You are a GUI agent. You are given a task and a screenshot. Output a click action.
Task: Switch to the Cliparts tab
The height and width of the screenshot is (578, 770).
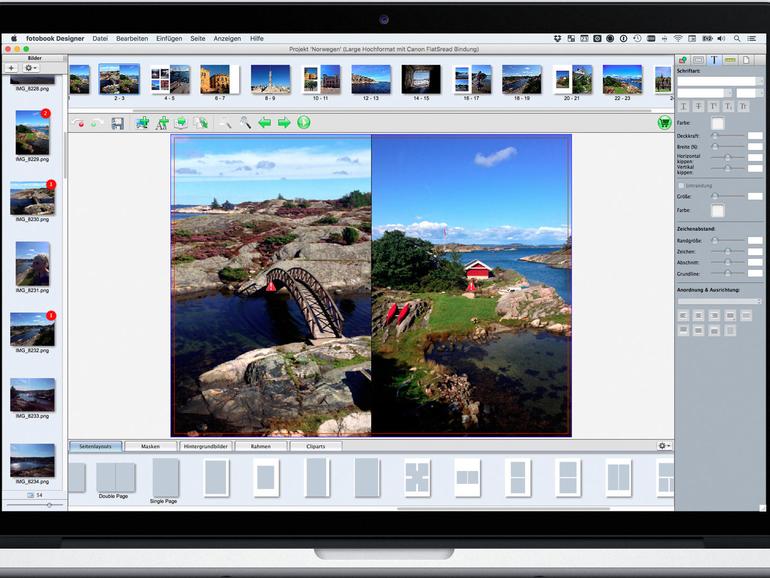coord(316,446)
